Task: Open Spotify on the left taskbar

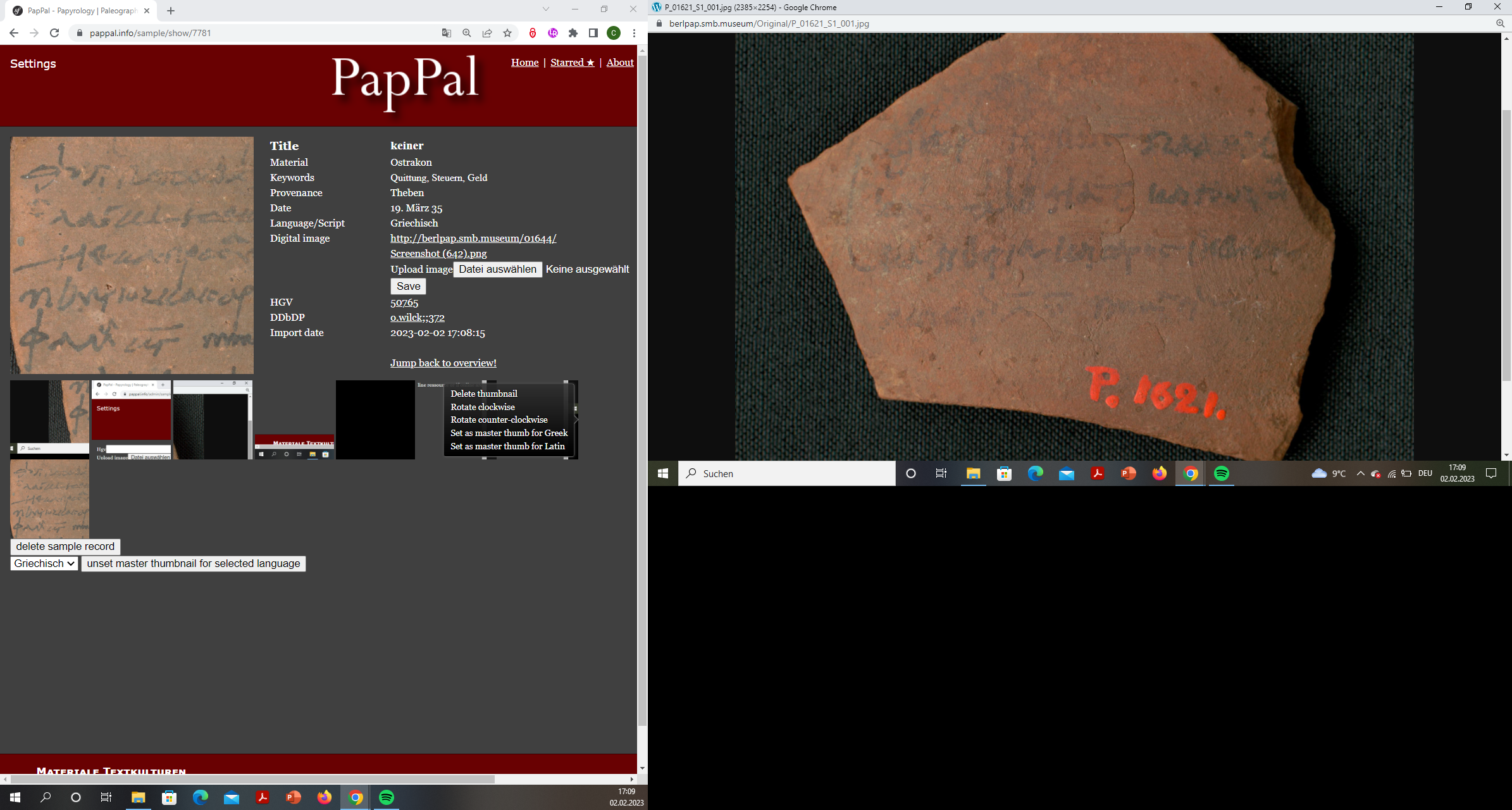Action: (387, 797)
